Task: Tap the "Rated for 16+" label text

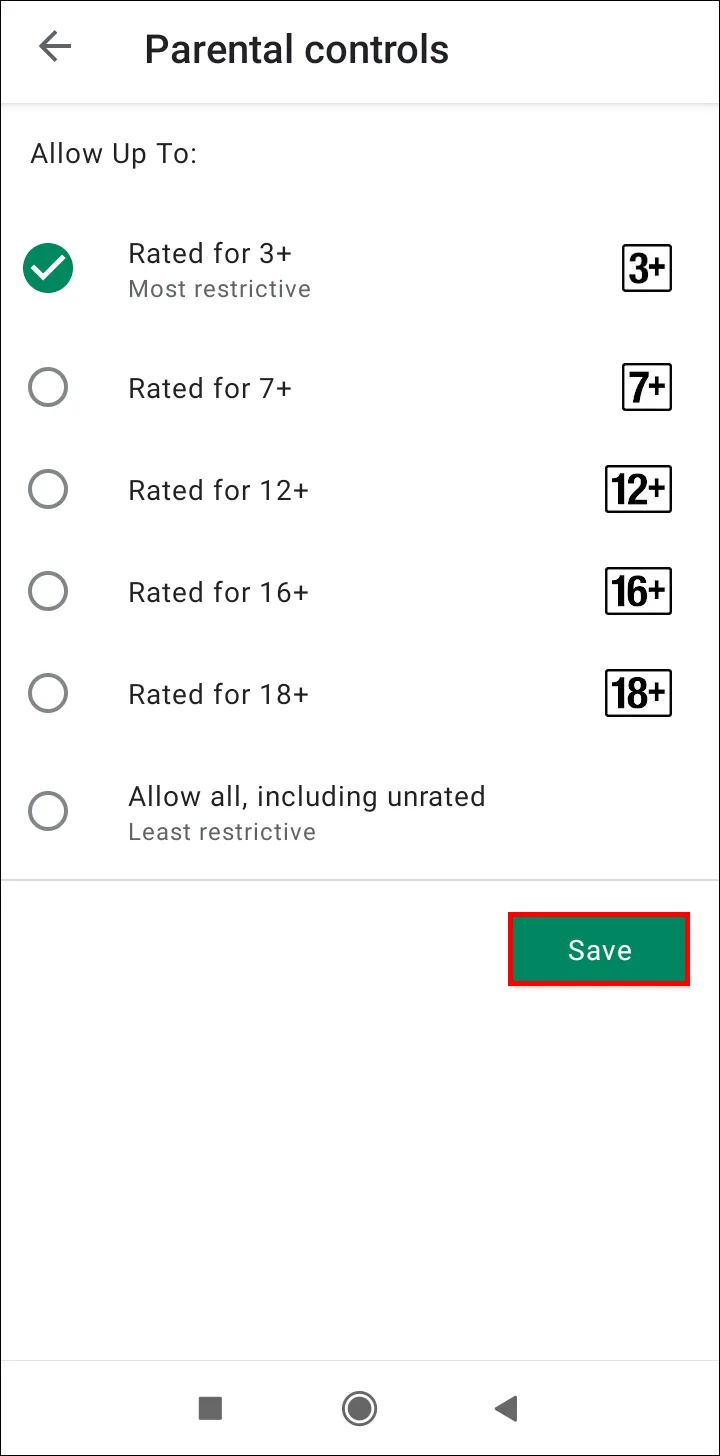Action: tap(218, 592)
